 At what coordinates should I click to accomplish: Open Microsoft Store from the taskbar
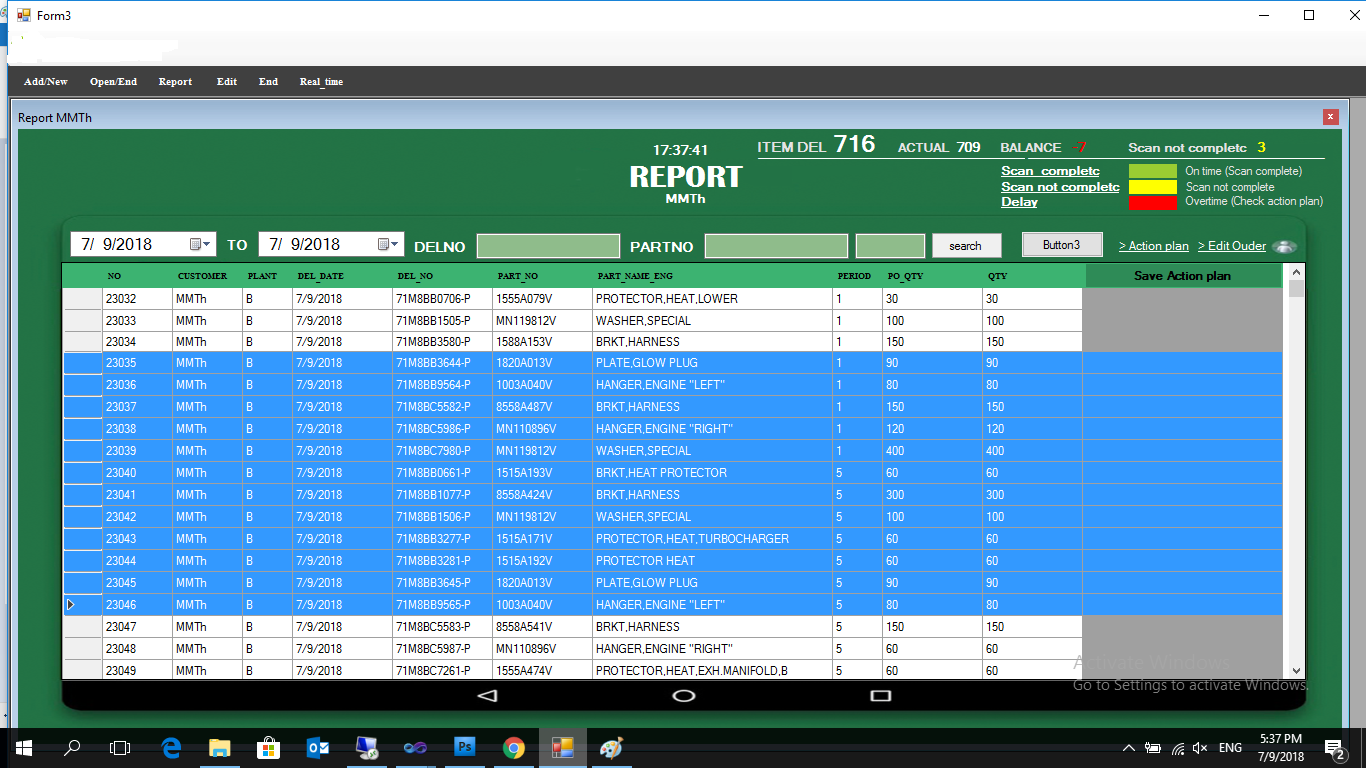click(269, 748)
